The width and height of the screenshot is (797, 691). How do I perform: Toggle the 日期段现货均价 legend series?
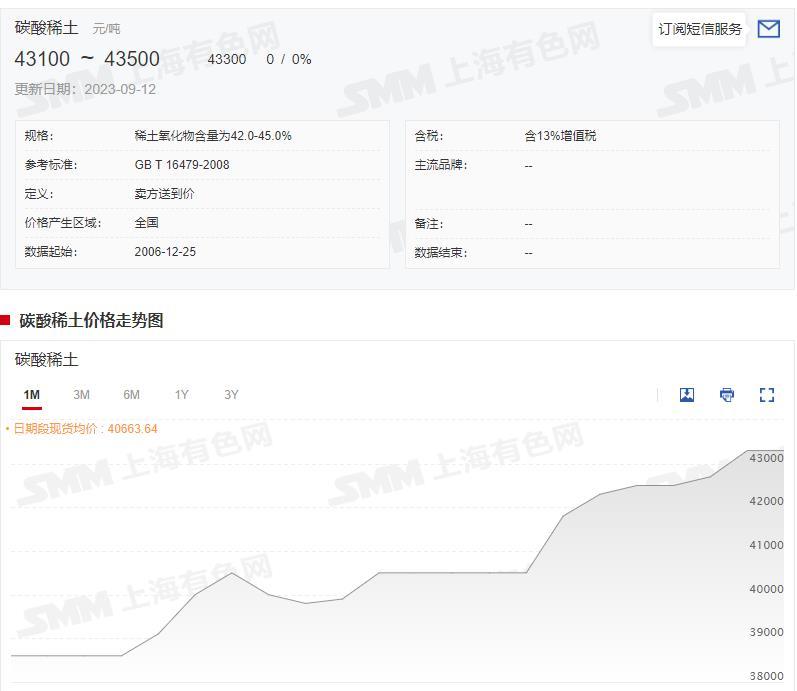coord(82,429)
